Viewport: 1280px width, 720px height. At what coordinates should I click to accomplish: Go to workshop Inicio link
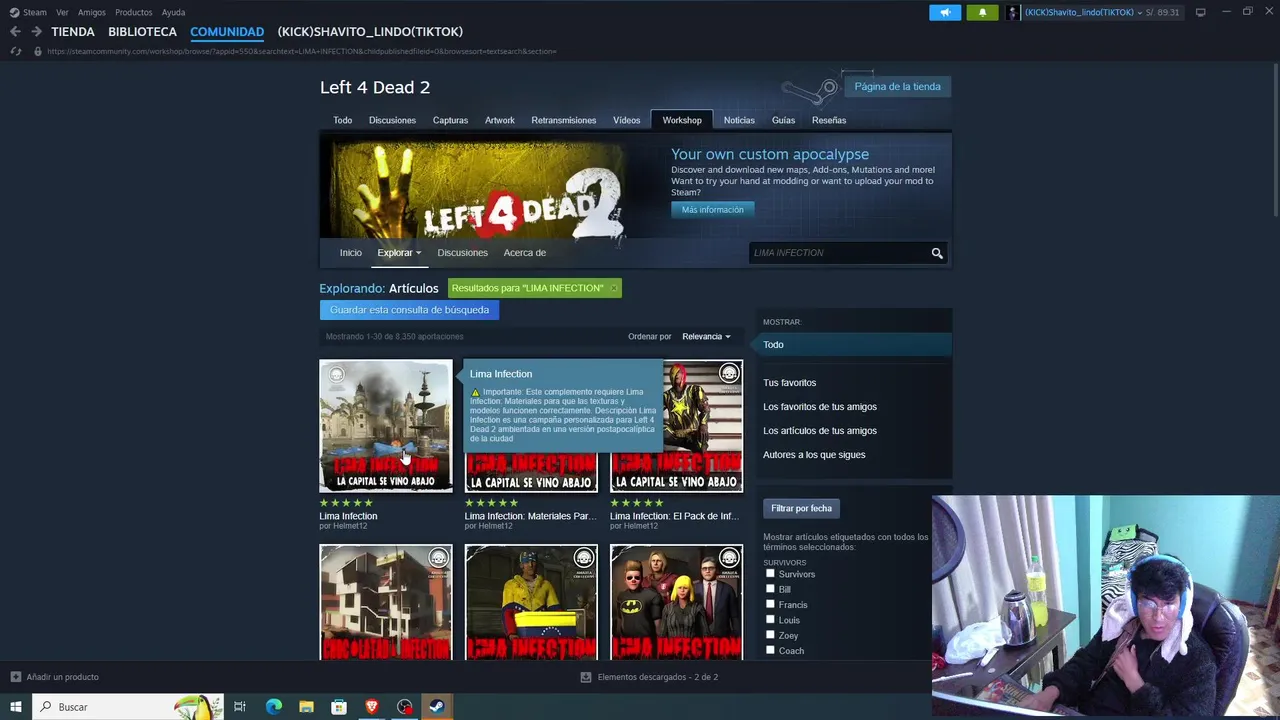[x=350, y=253]
